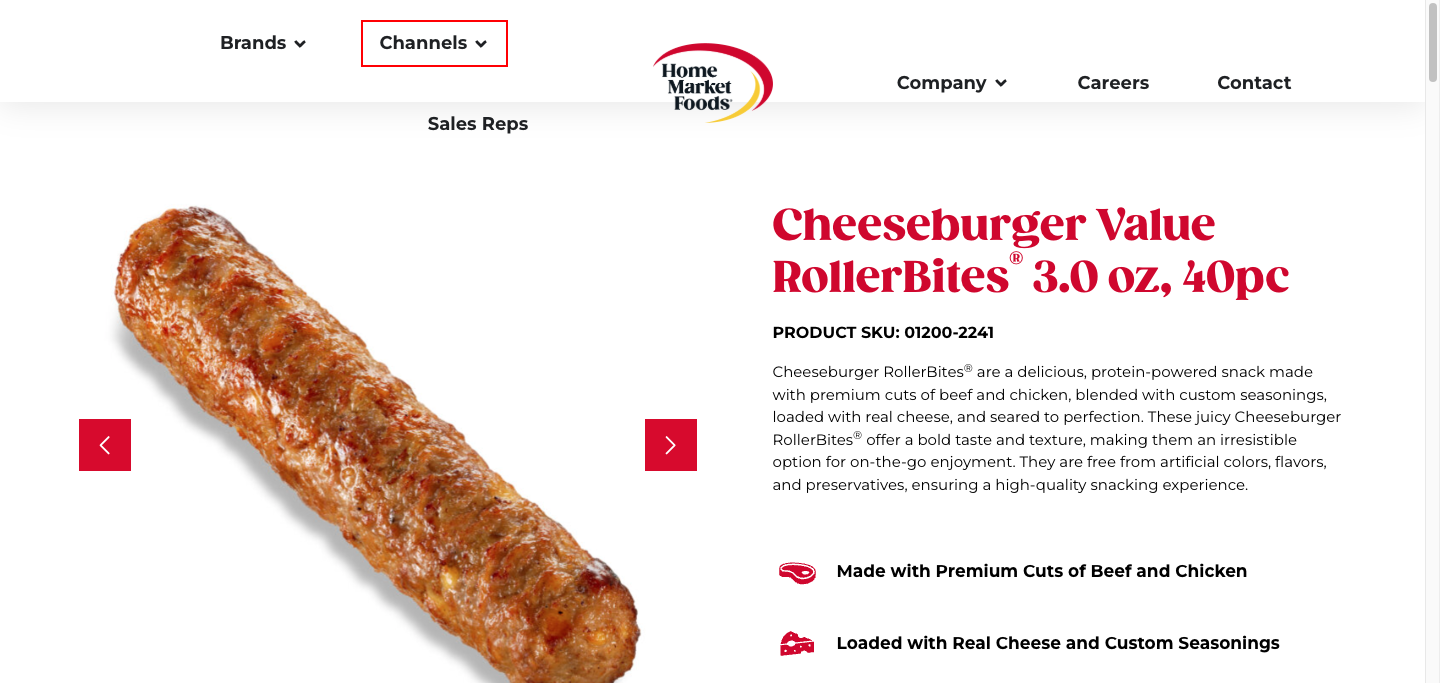Viewport: 1440px width, 683px height.
Task: Click the 'Made with Premium Cuts' feature text
Action: pos(1041,571)
